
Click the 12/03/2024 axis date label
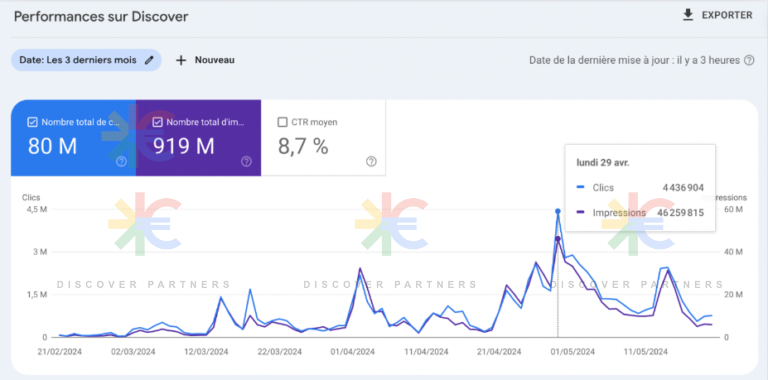click(x=206, y=352)
